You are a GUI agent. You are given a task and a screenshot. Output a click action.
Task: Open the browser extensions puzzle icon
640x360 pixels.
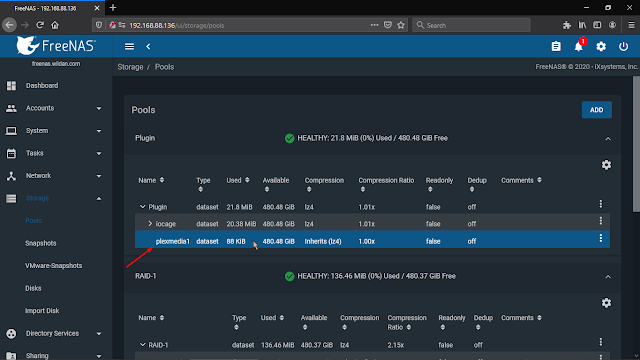point(567,25)
